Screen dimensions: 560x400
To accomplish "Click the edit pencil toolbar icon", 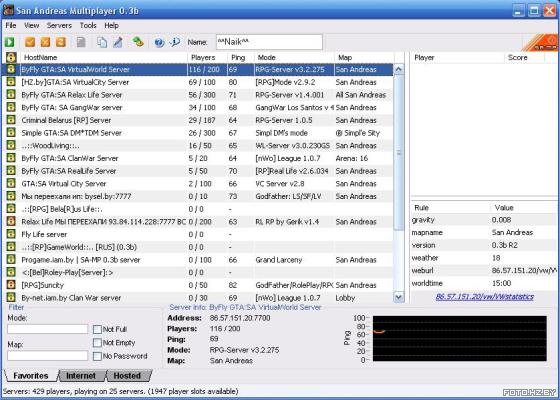I will point(118,42).
